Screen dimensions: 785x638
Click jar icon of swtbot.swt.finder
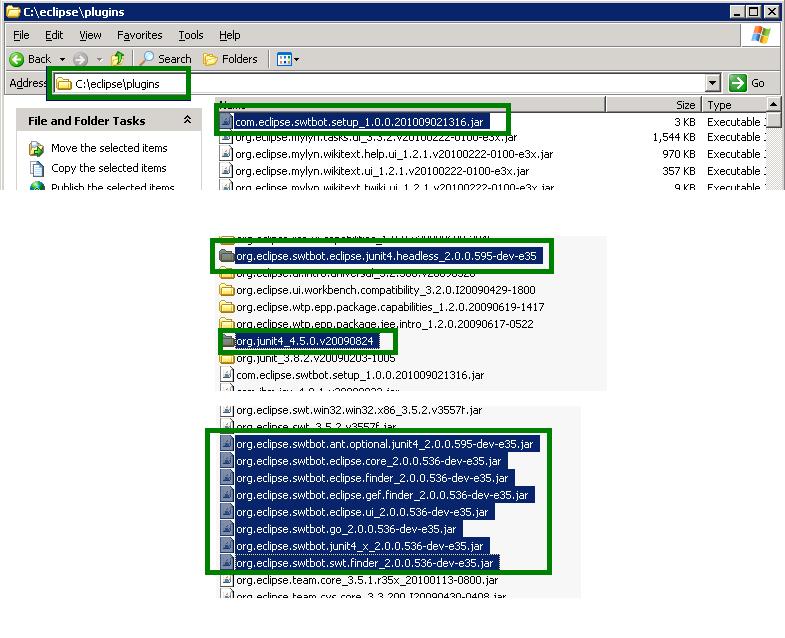click(227, 563)
